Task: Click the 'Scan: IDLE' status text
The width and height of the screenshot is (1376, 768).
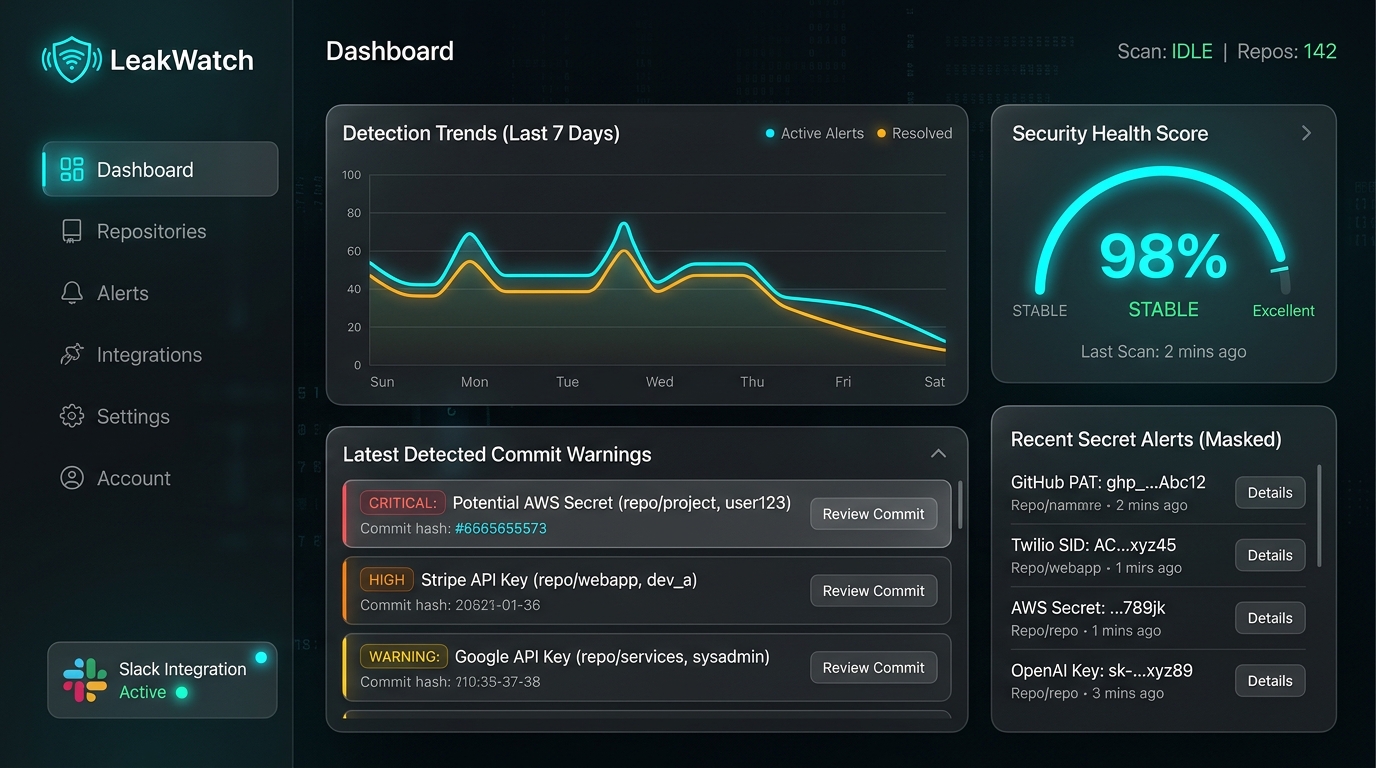Action: pyautogui.click(x=1165, y=51)
